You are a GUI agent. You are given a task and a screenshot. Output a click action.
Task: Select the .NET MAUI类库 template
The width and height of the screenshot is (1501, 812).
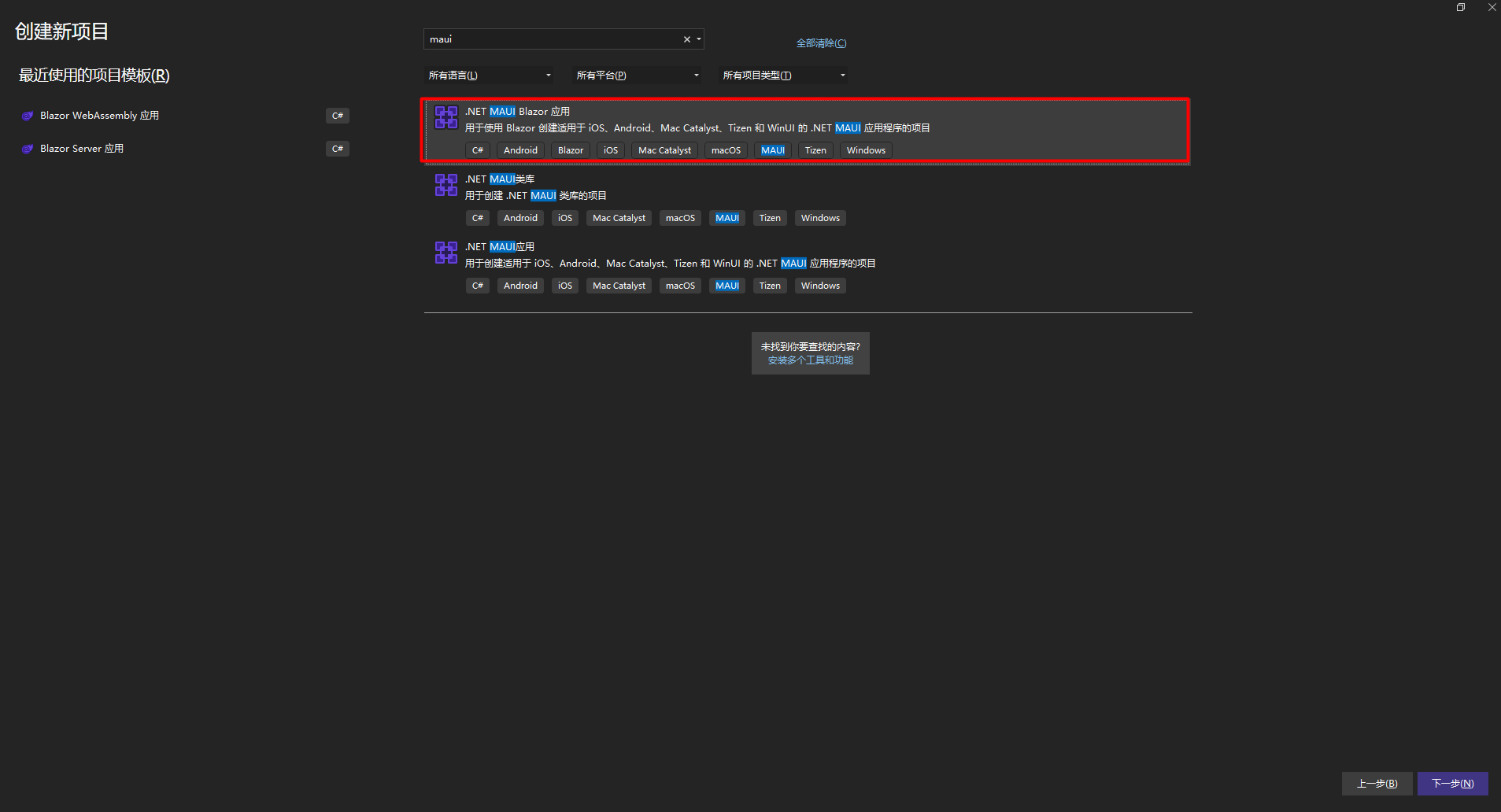pos(808,198)
